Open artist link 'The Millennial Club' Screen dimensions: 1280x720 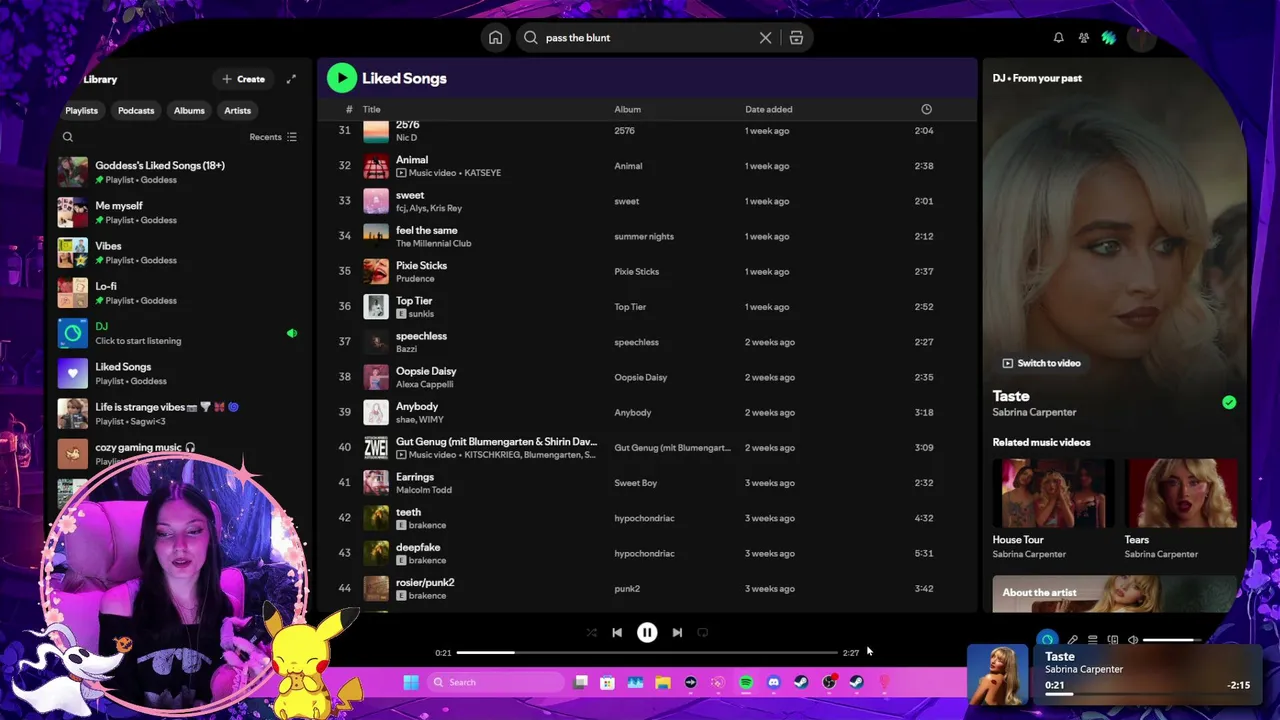(433, 243)
